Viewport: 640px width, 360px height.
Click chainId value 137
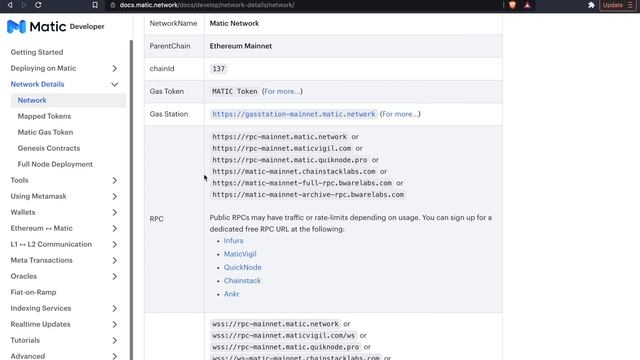pos(218,69)
